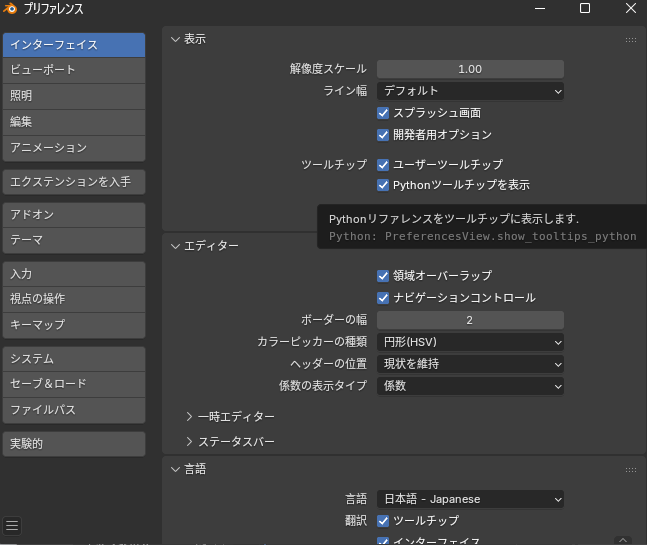Screen dimensions: 647x545
Task: Click the Blender logo in title bar
Action: point(10,8)
